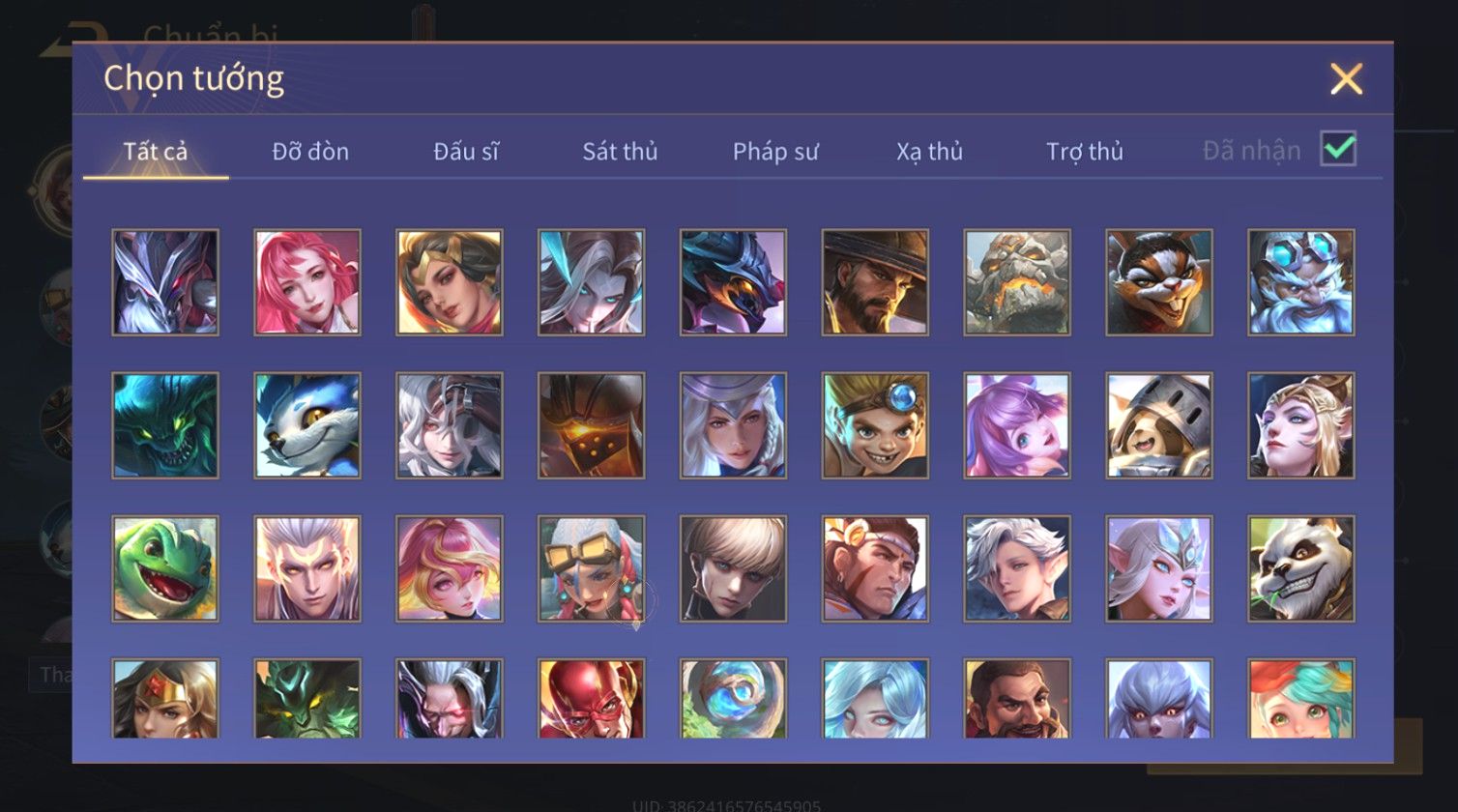Select the white-bearded dwarf with goggles

(x=1301, y=282)
